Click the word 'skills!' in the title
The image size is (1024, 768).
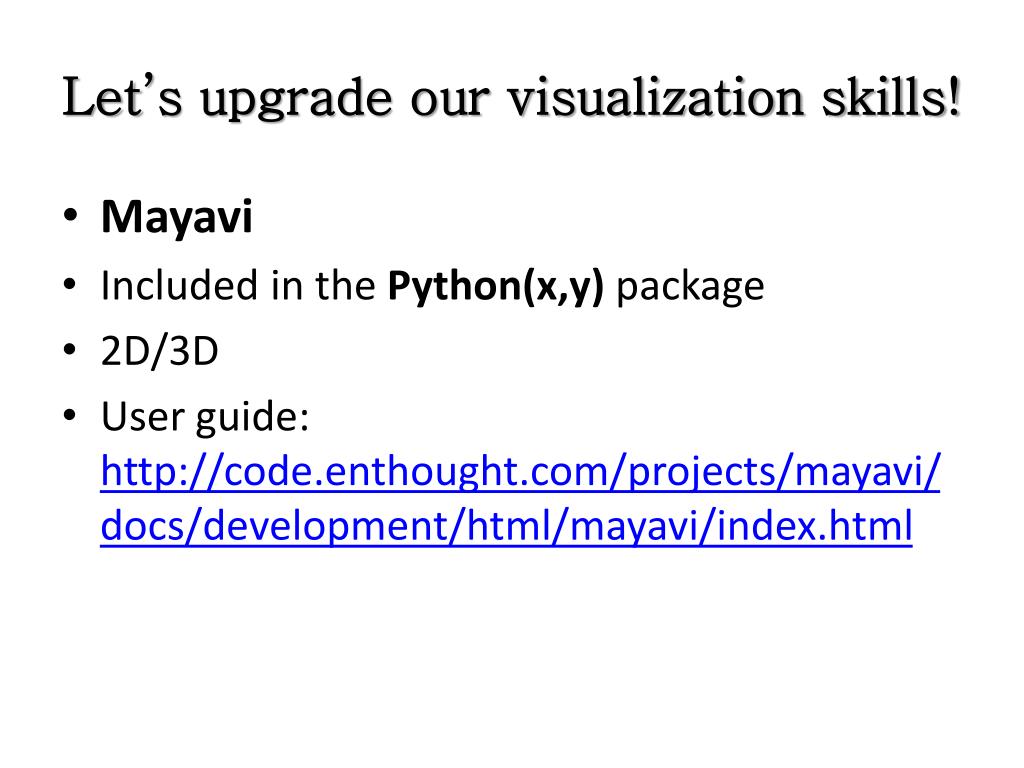[x=891, y=98]
